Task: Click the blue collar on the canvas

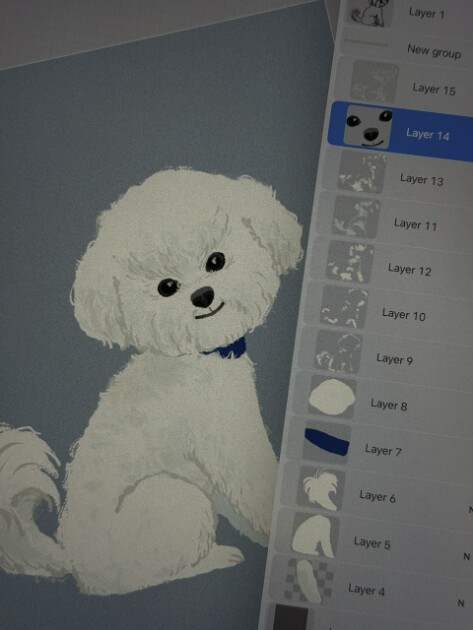Action: pos(227,348)
